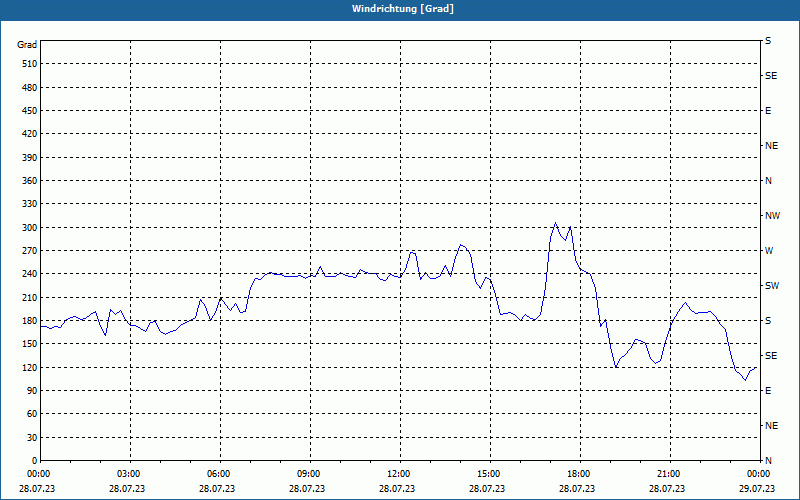Click the 30 y-axis tick label
This screenshot has height=500, width=800.
(x=32, y=437)
